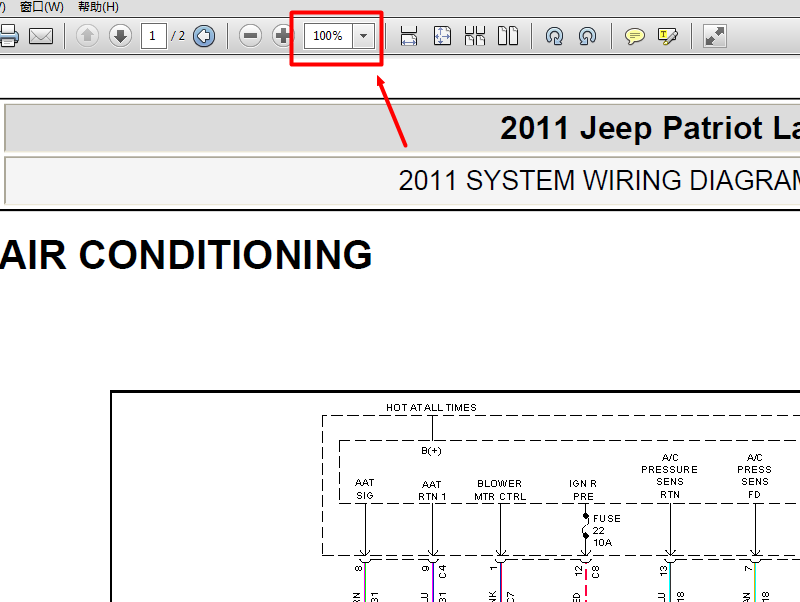Select the Highlight Text tool
Viewport: 800px width, 602px height.
tap(668, 36)
